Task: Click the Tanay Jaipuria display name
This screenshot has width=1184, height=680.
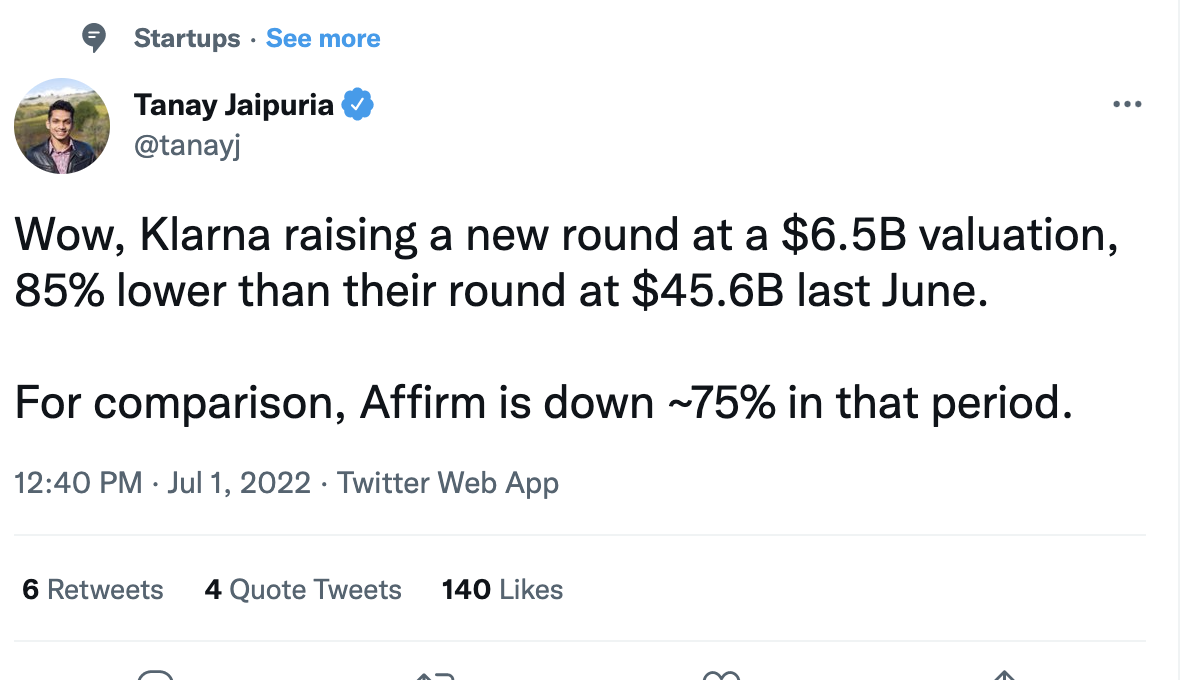Action: pos(233,104)
